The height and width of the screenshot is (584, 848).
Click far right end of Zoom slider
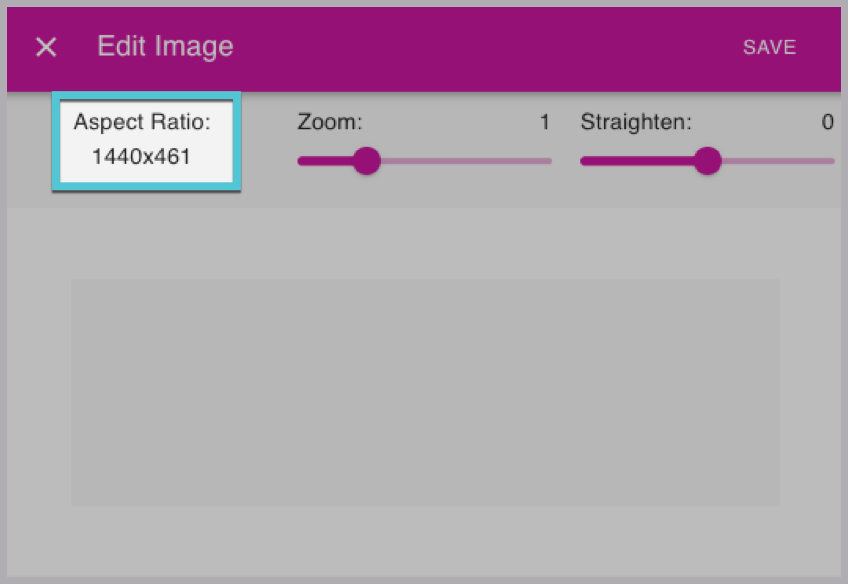548,160
